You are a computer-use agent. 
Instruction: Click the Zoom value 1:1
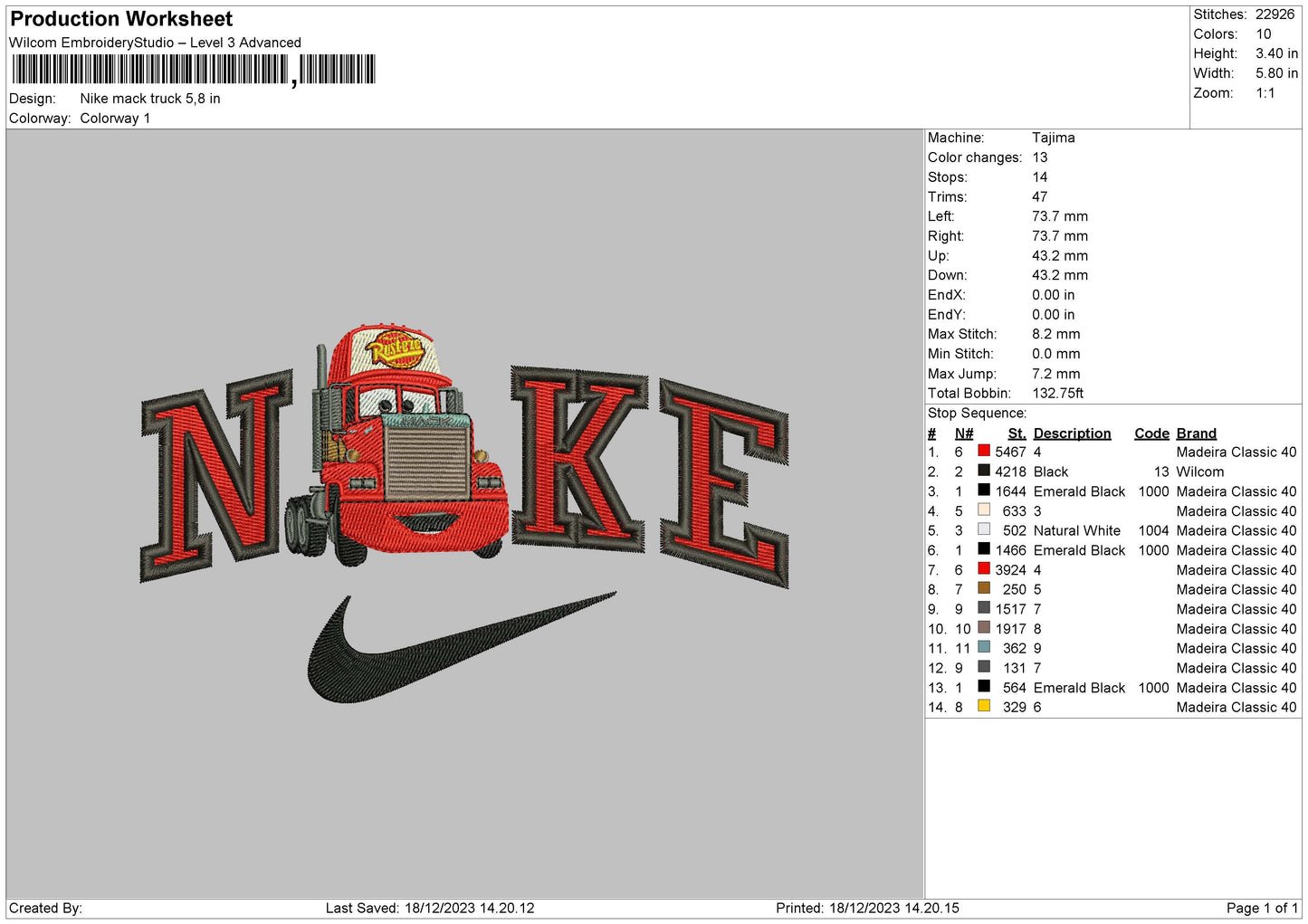click(x=1265, y=93)
